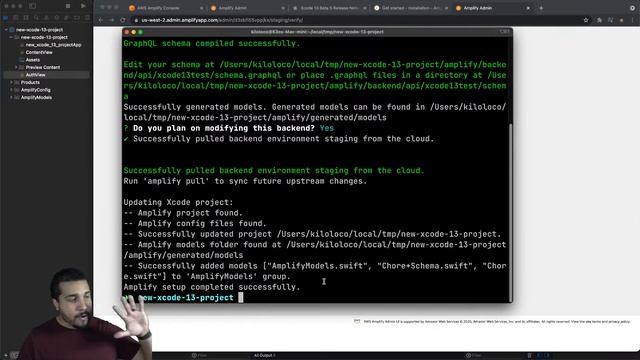Select new_xcode_13_projectApp file

53,45
